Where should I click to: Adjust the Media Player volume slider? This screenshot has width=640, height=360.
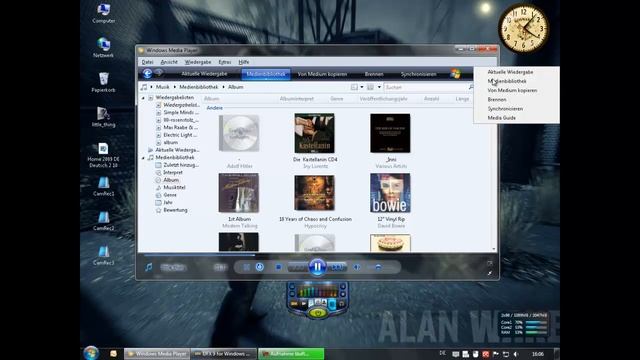378,267
